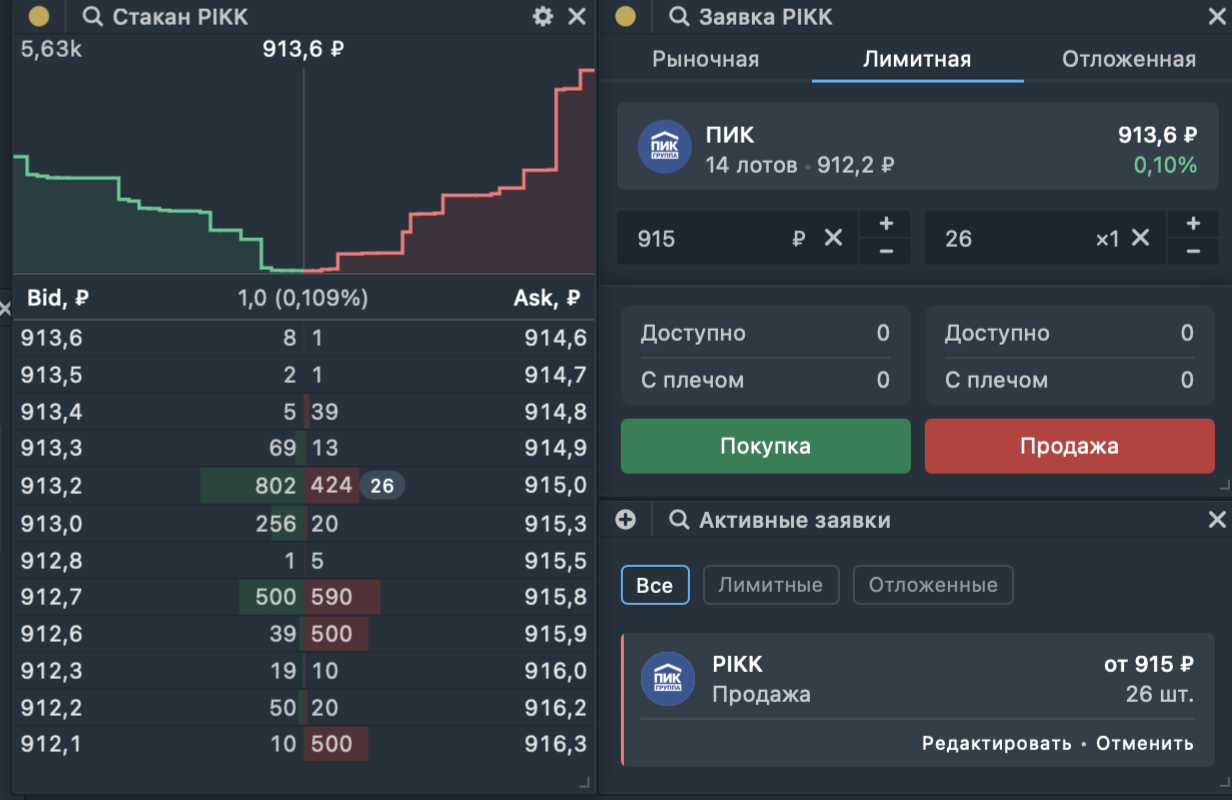Click bid price 912,3 in order book
This screenshot has width=1232, height=800.
point(51,671)
